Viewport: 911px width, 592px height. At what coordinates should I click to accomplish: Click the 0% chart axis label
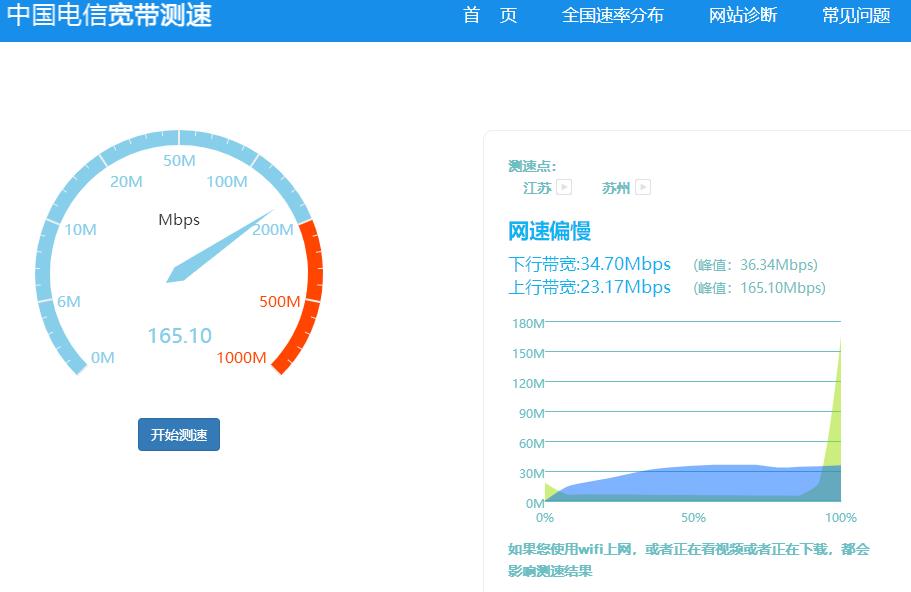click(545, 517)
